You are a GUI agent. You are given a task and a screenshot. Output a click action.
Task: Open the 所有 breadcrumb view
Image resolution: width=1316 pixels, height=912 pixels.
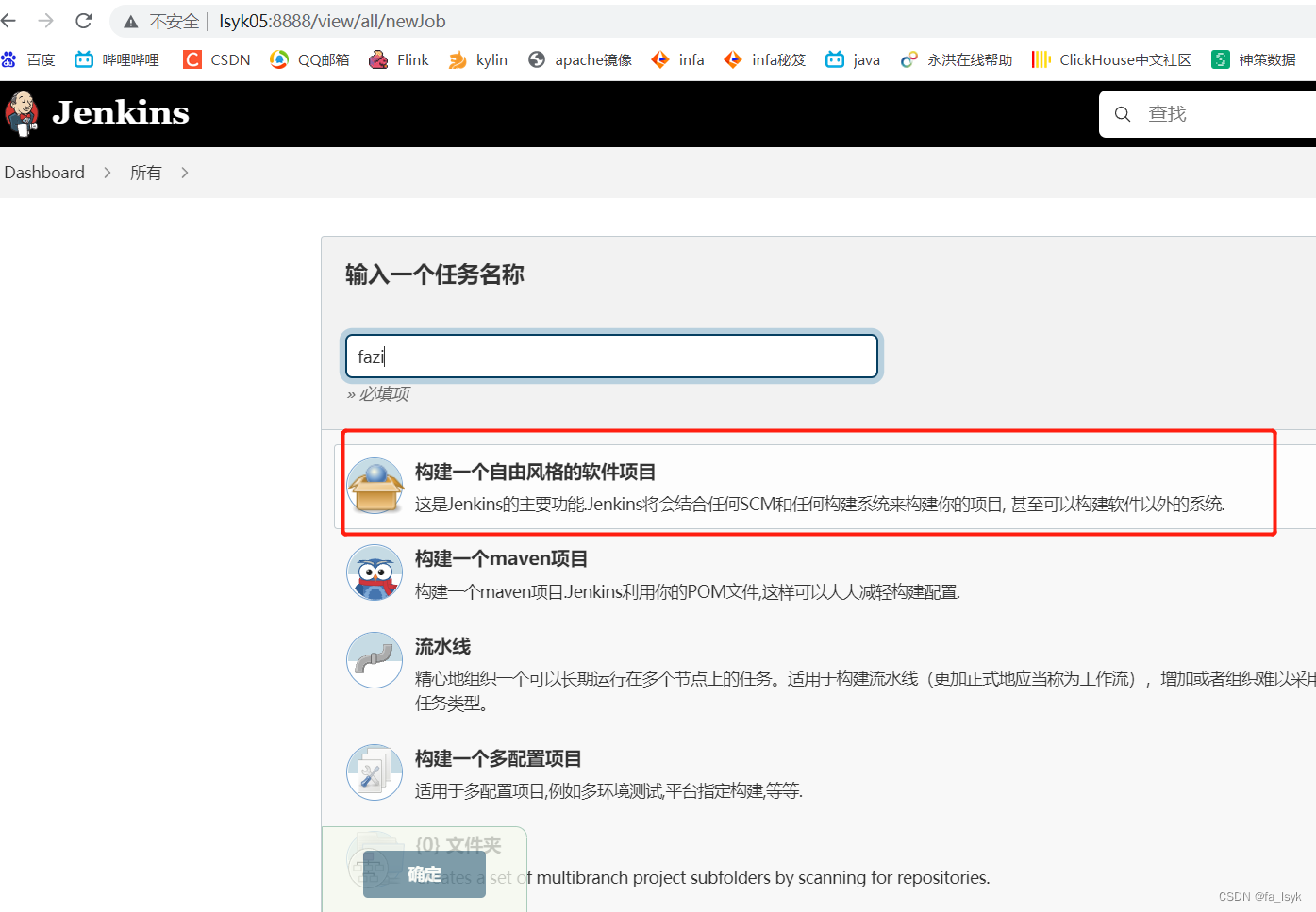(x=146, y=173)
